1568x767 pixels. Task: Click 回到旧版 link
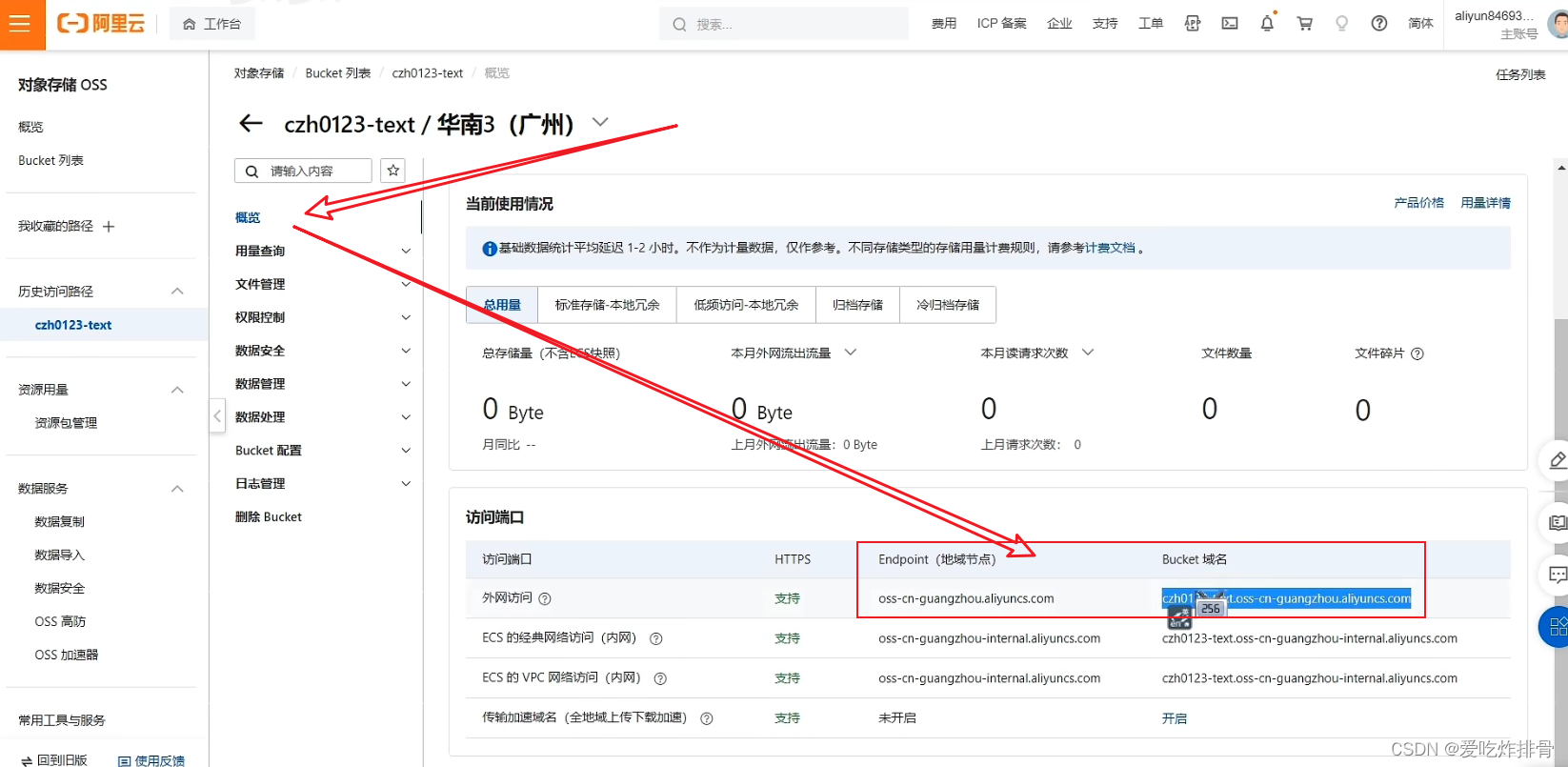pos(54,760)
